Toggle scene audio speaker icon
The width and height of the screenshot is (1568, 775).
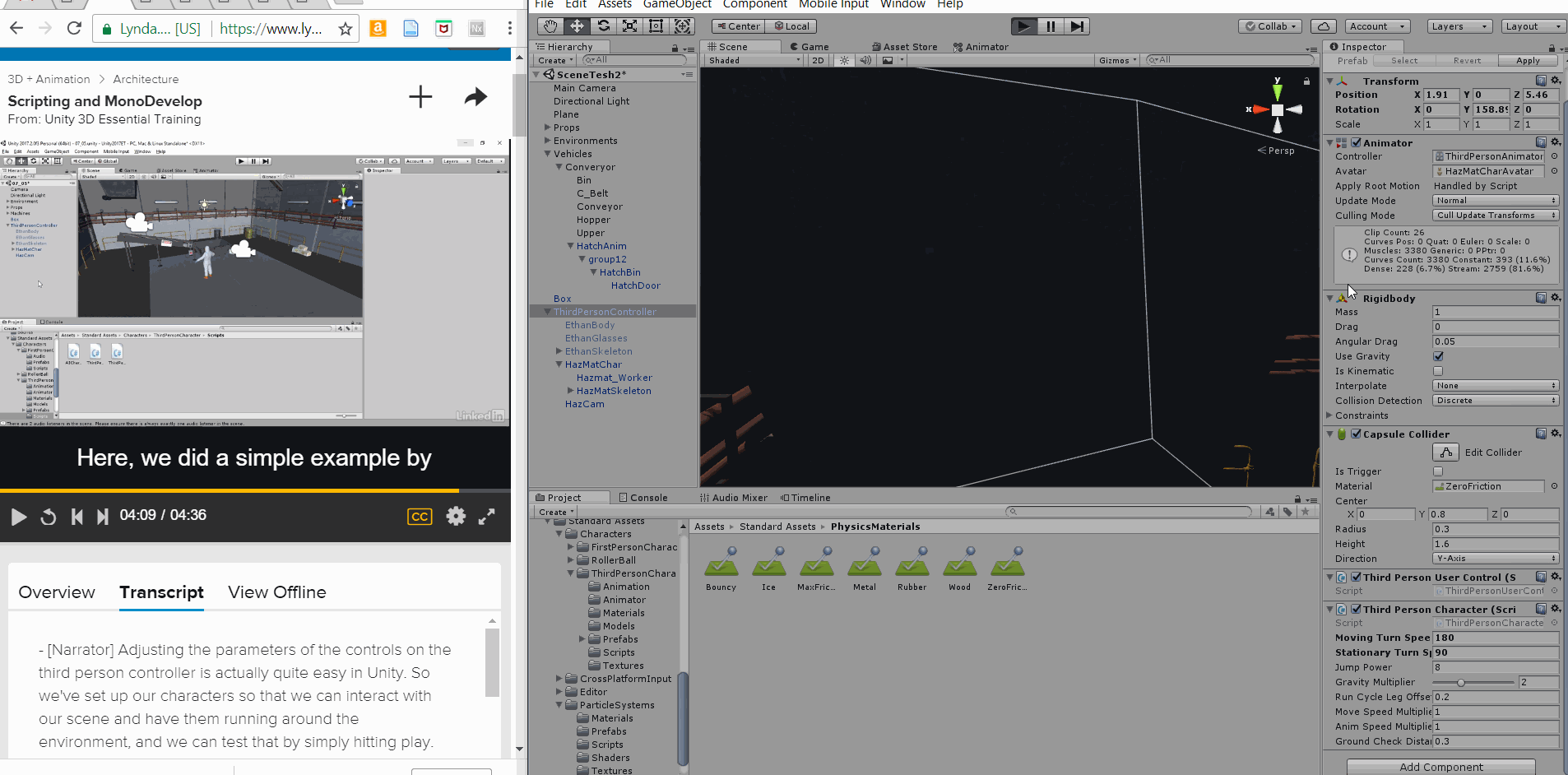865,60
